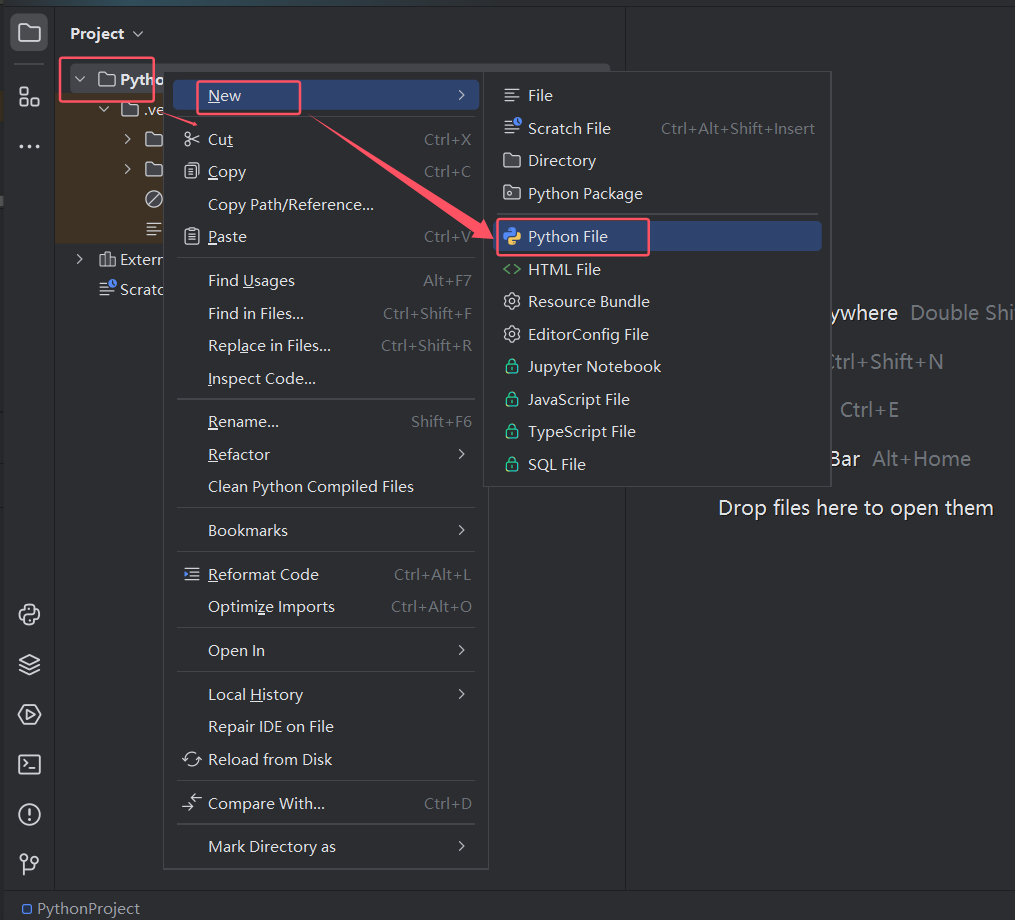The image size is (1015, 920).
Task: Open the Terminal tool window
Action: click(29, 765)
